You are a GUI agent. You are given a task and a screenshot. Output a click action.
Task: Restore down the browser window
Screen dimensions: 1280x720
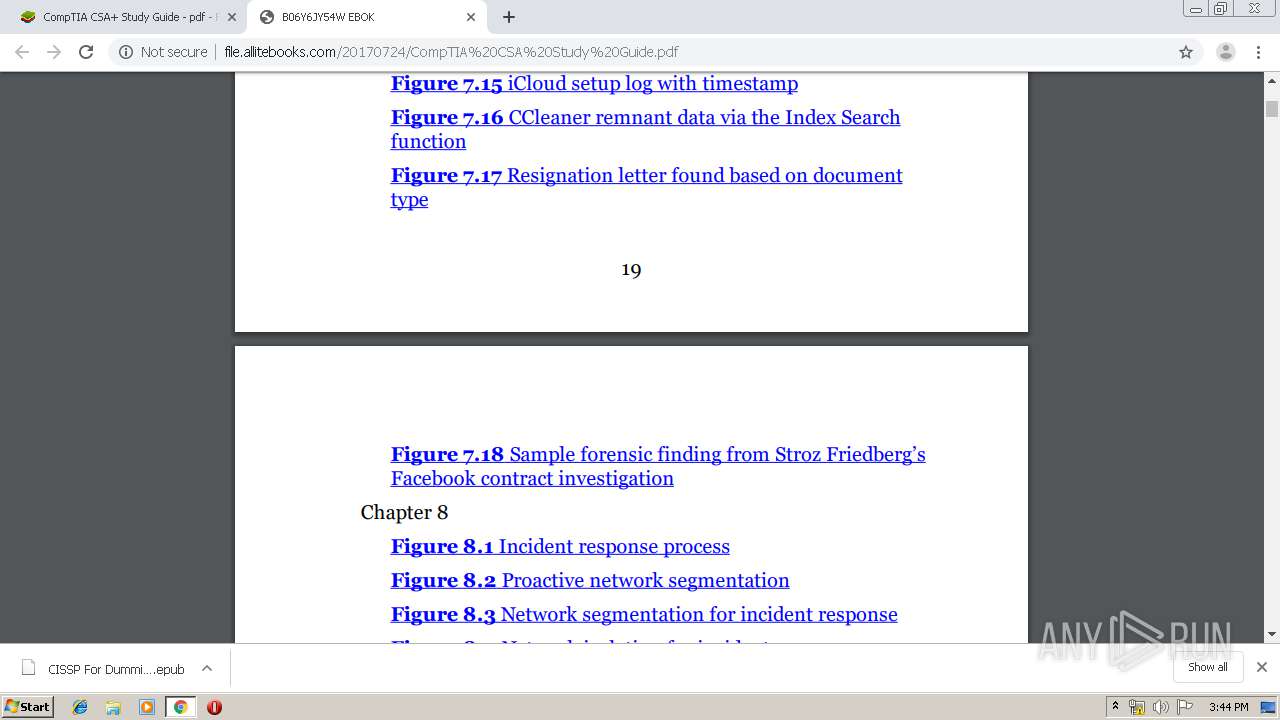(x=1221, y=8)
